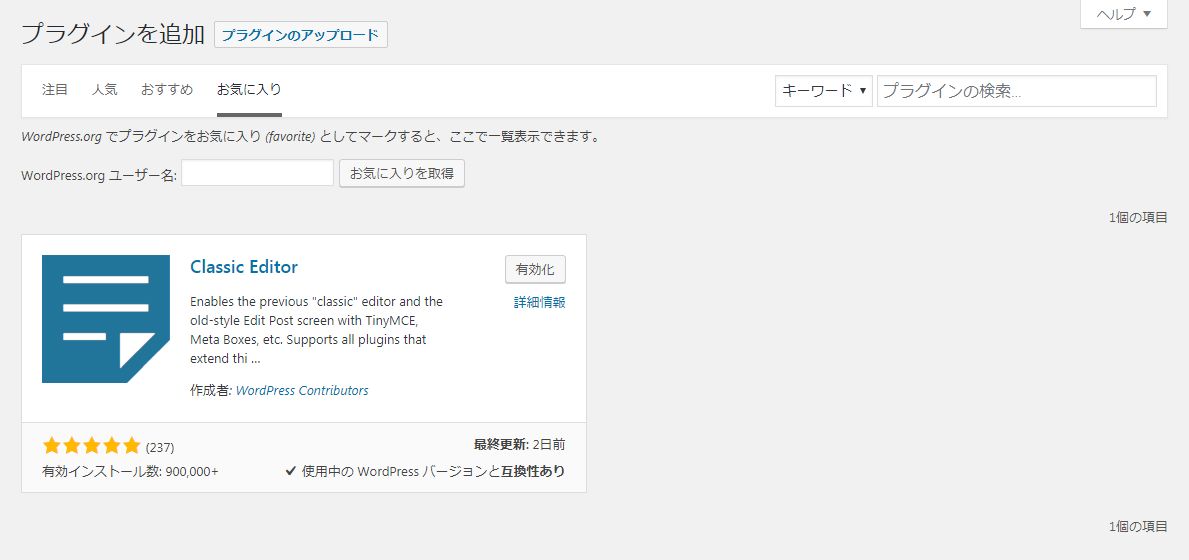Select the お気に入り tab

249,89
